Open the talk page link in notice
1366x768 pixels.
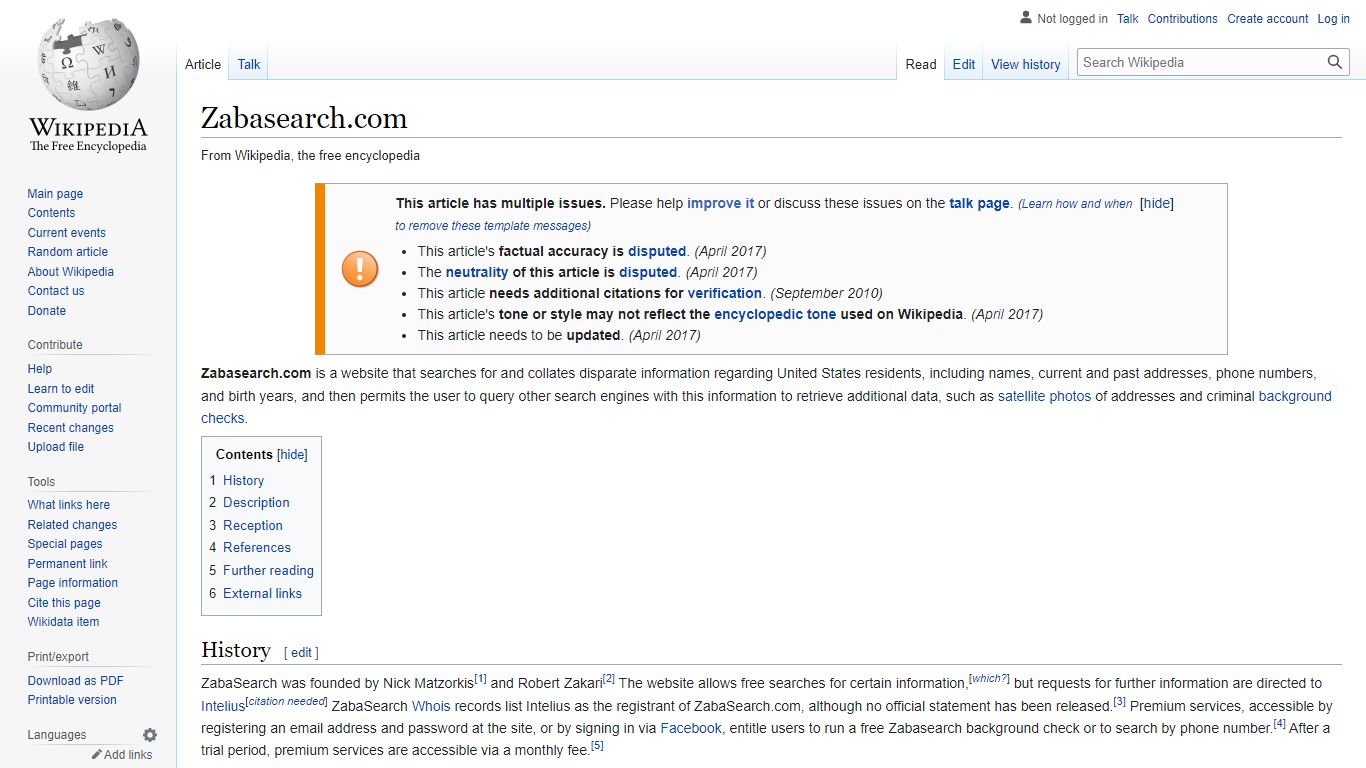point(980,203)
